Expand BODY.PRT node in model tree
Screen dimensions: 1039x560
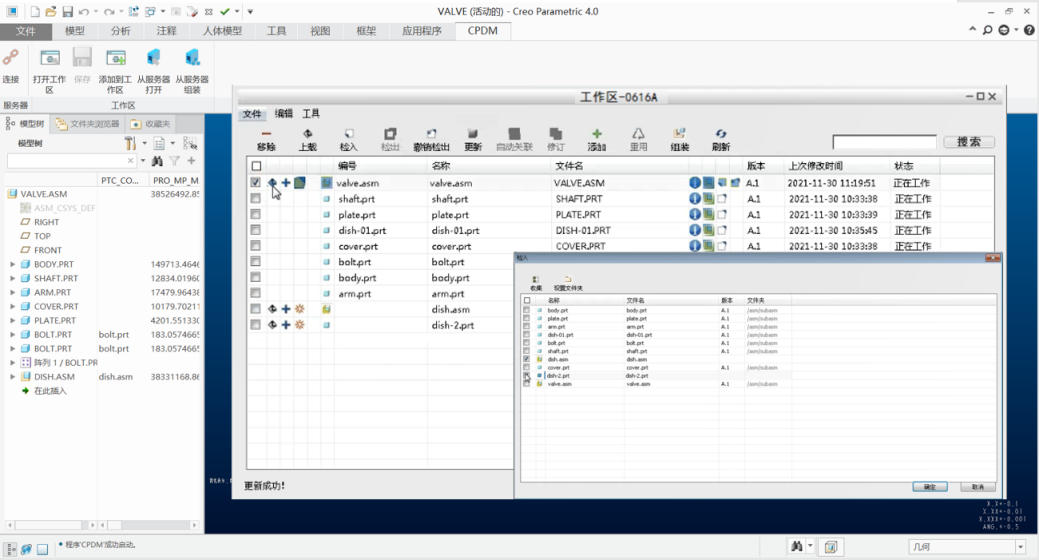13,264
